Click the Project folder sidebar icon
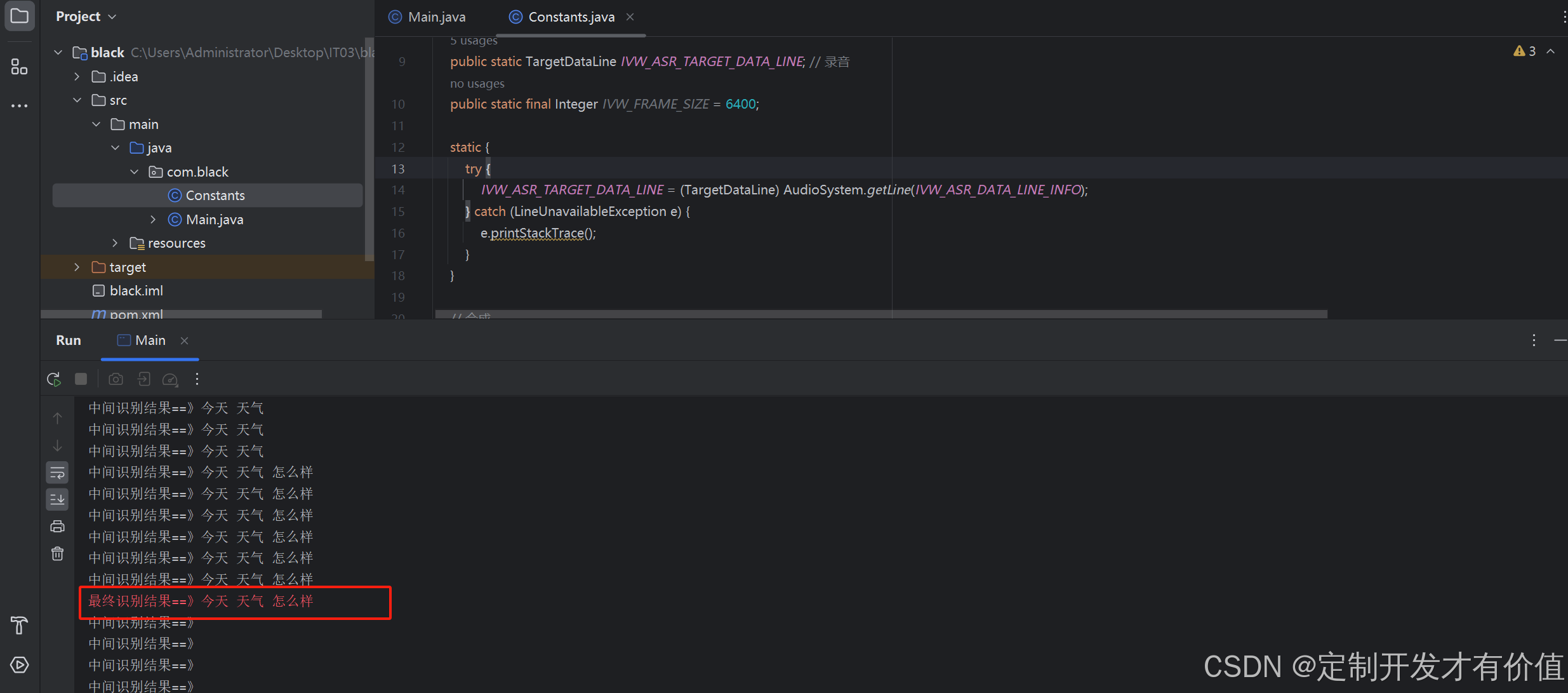This screenshot has height=693, width=1568. (19, 16)
